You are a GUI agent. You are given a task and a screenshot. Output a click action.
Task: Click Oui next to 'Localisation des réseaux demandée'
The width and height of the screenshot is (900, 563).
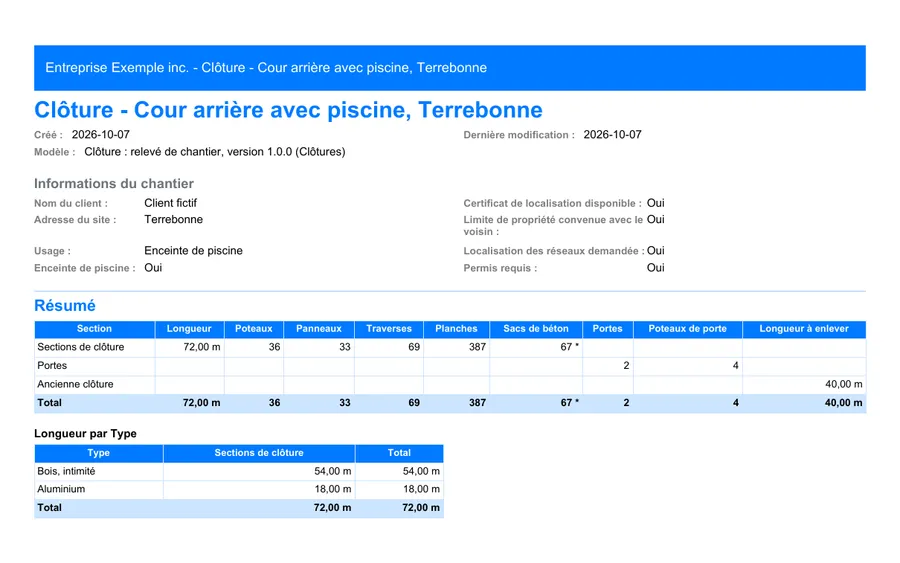[x=655, y=251]
